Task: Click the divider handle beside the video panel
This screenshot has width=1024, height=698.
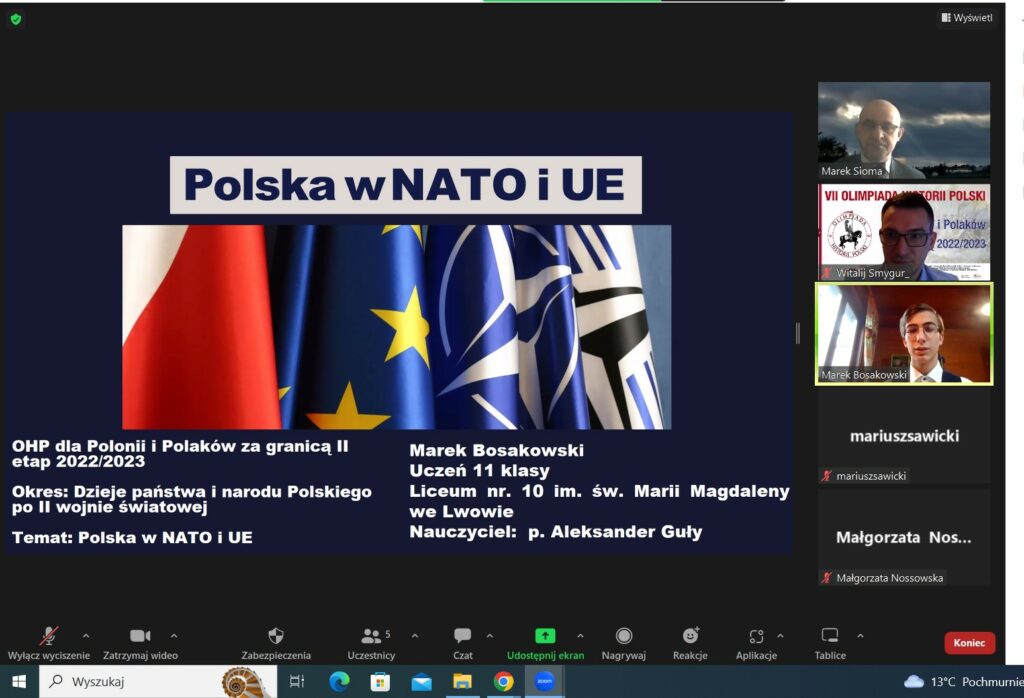Action: coord(797,333)
